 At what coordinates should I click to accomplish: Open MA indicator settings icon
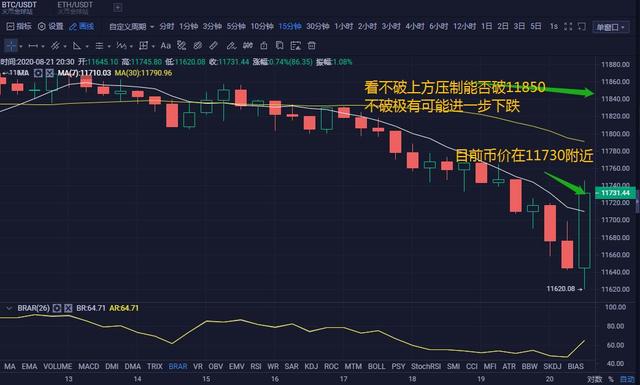coord(38,73)
